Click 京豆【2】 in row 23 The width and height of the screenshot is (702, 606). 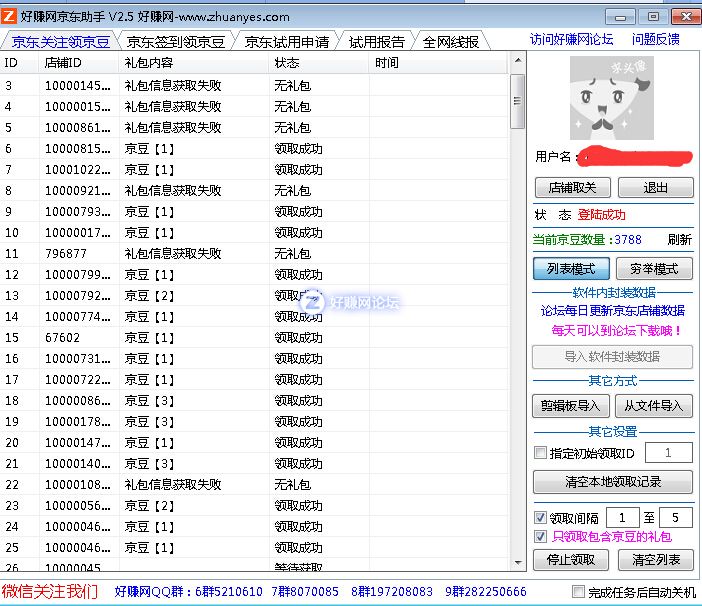pyautogui.click(x=149, y=505)
